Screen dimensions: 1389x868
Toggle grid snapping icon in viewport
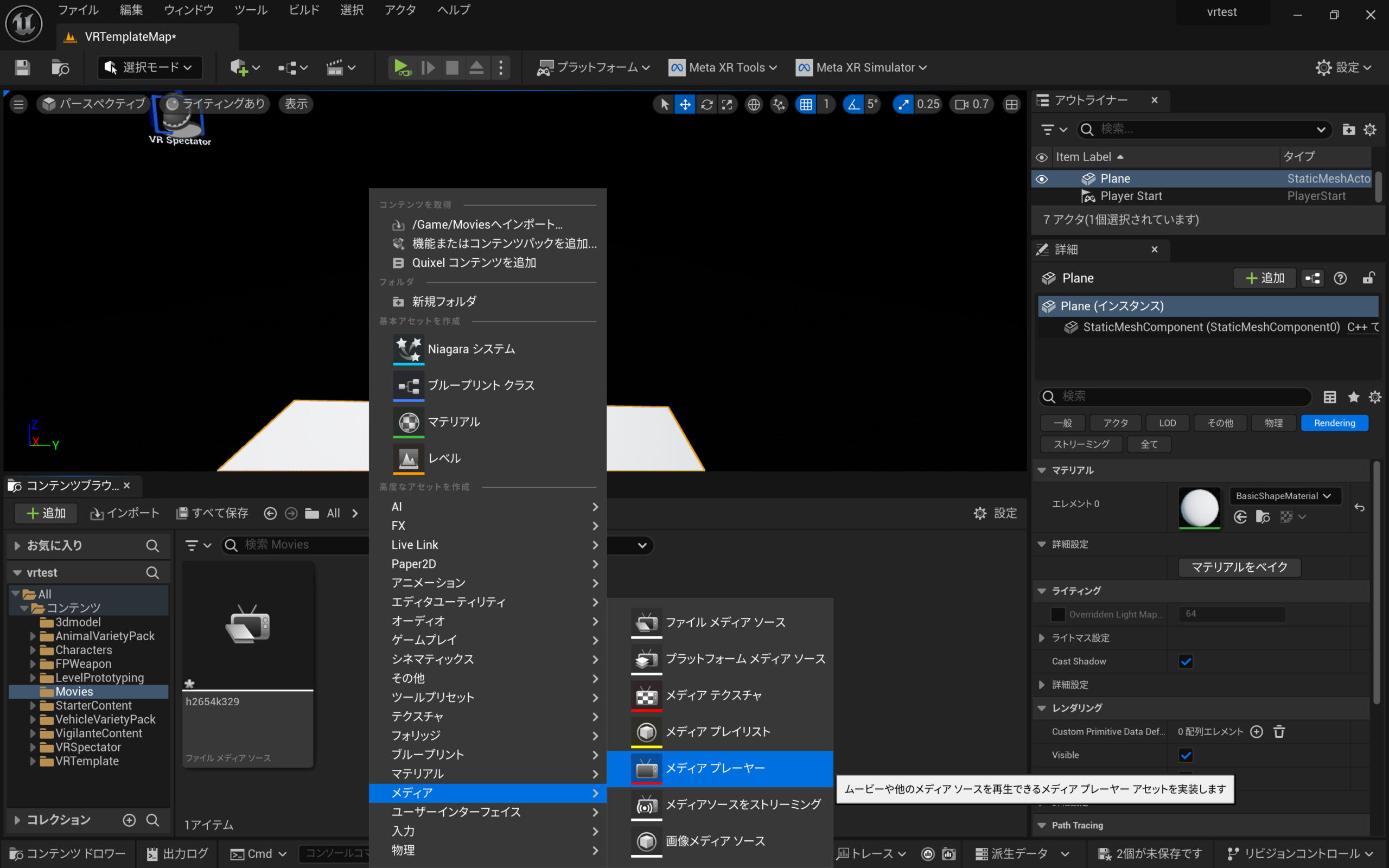point(806,105)
